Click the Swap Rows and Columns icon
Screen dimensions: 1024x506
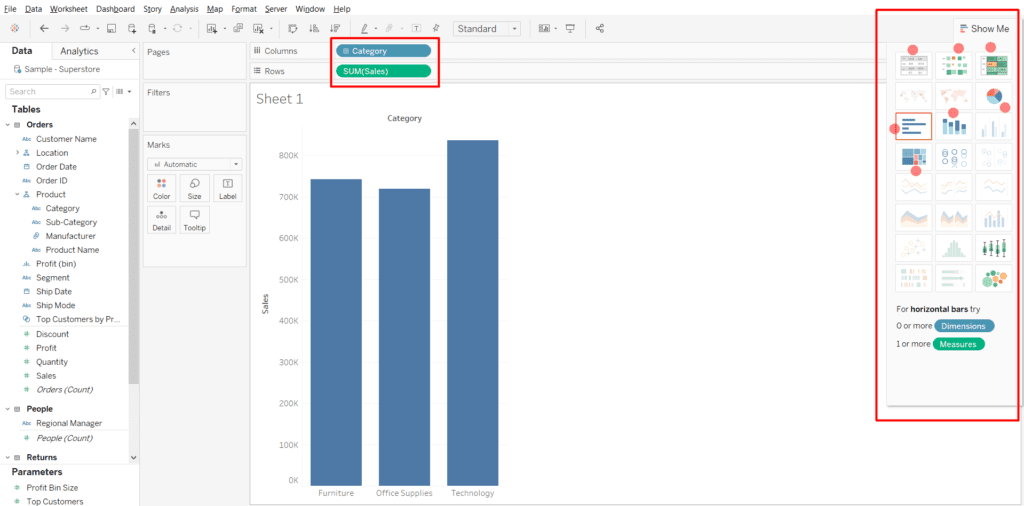click(x=293, y=29)
